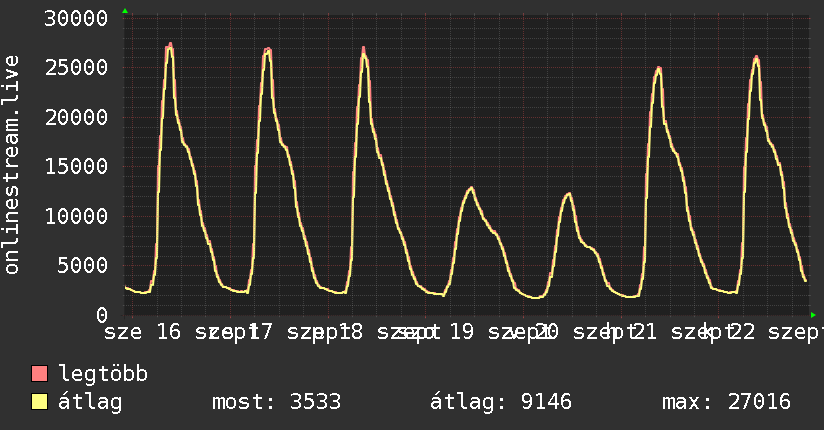824x430 pixels.
Task: Click the y-axis label 10000
Action: [76, 216]
